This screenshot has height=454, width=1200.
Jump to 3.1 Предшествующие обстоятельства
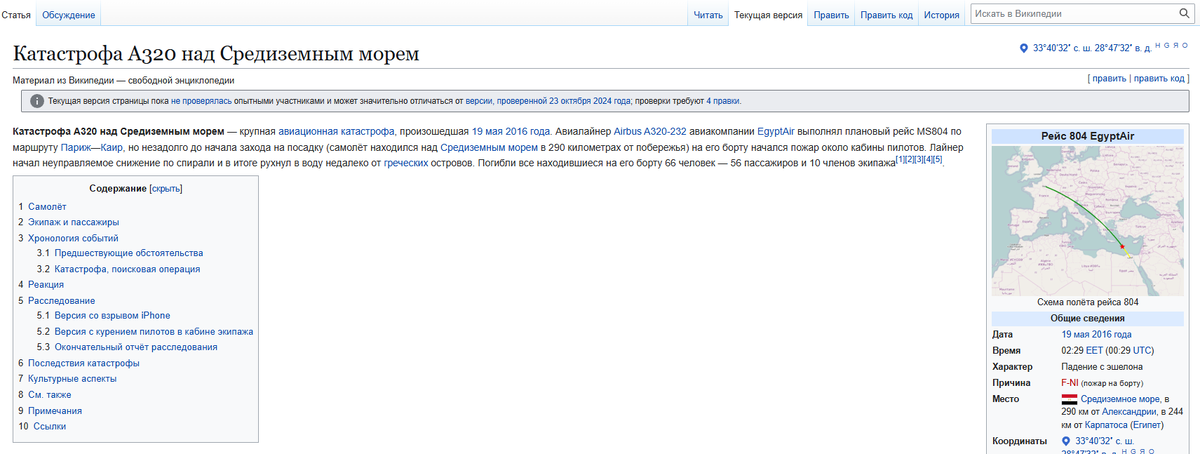point(120,253)
